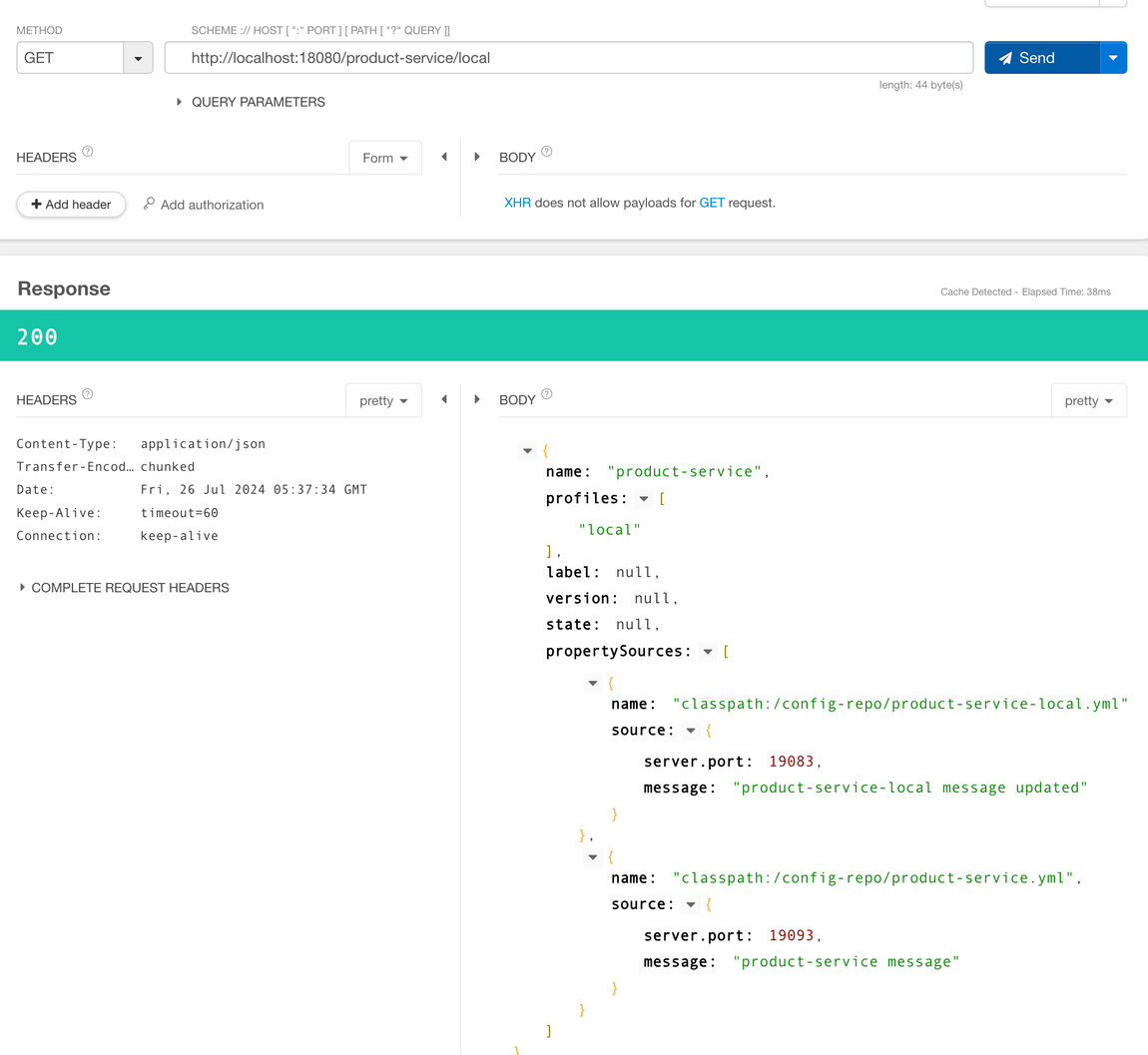Collapse the root JSON object
Viewport: 1148px width, 1055px height.
tap(527, 451)
